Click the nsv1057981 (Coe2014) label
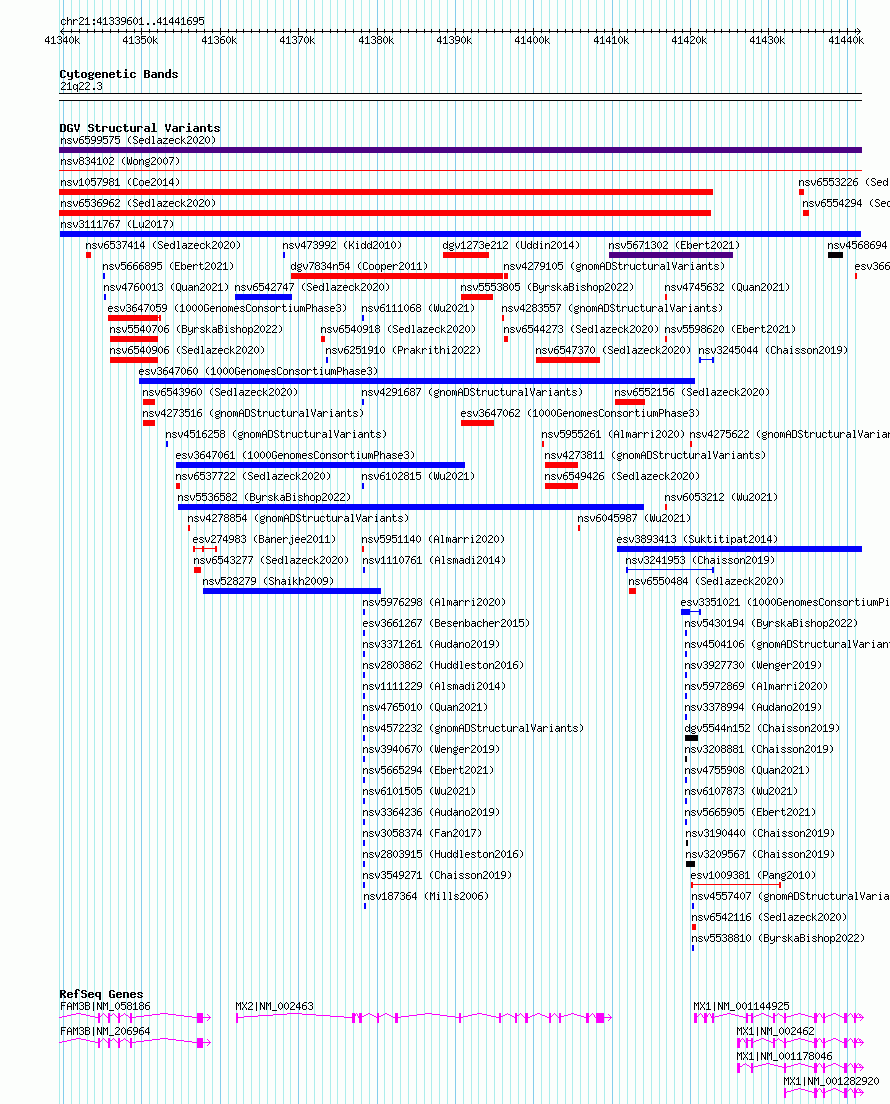The height and width of the screenshot is (1104, 890). point(120,182)
